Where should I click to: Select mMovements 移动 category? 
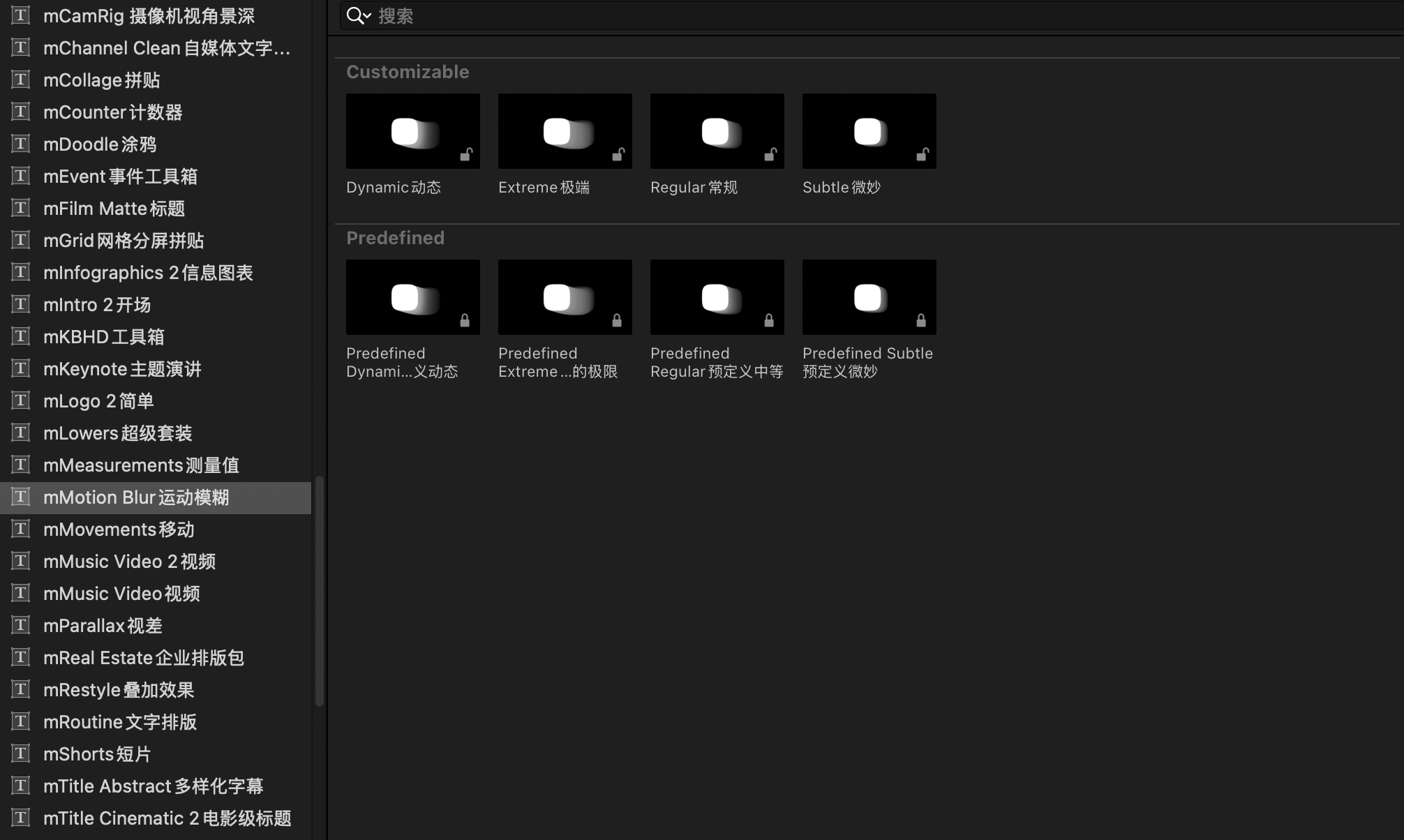156,530
